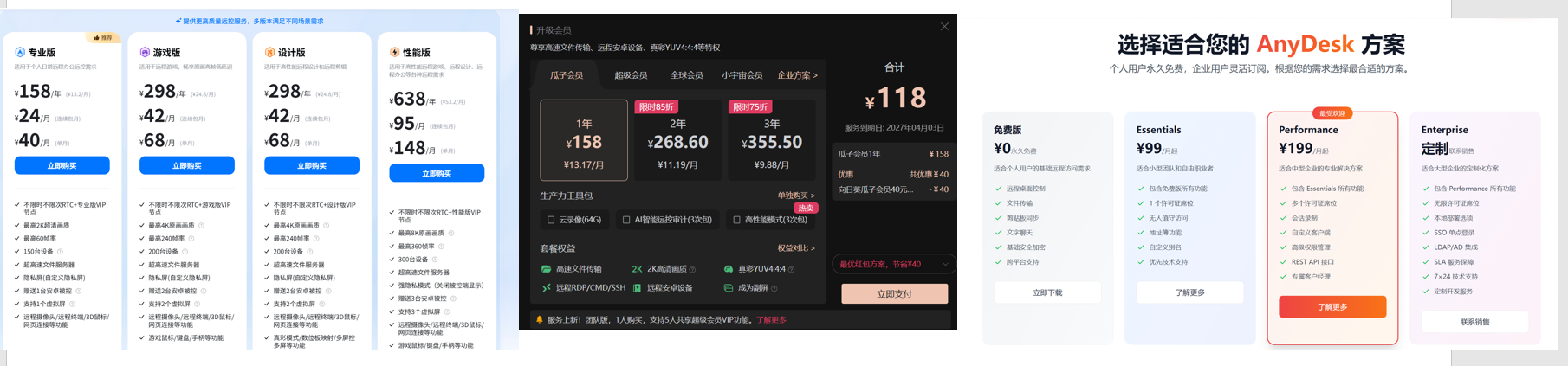Click checkmark icon beside REST API 接口
Viewport: 1568px width, 366px height.
click(x=1284, y=262)
